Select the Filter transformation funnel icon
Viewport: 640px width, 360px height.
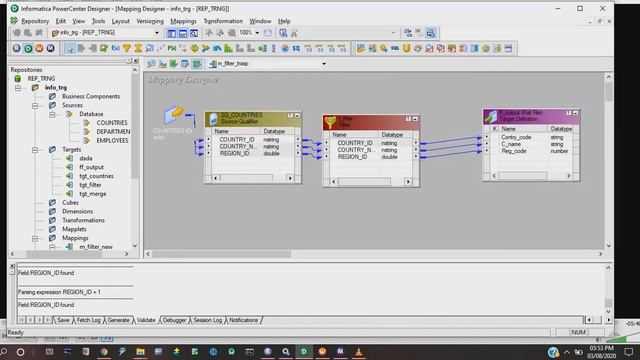point(127,48)
